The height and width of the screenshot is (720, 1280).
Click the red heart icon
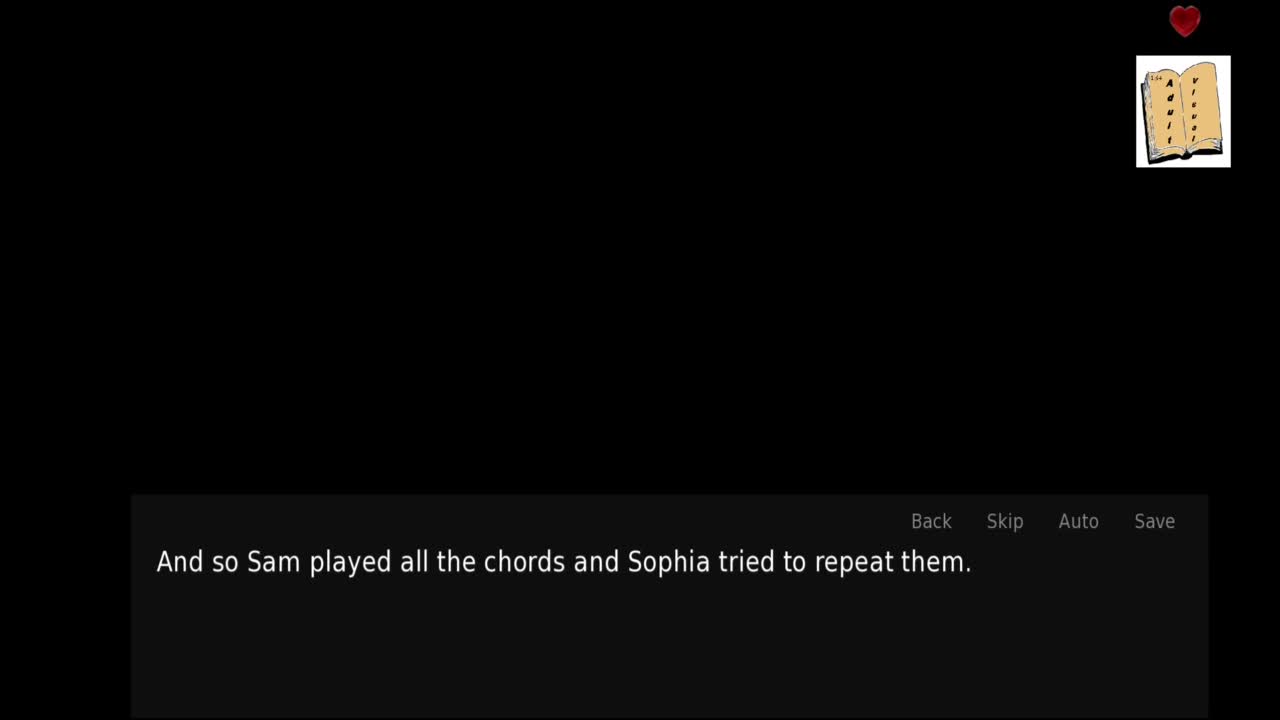(1184, 21)
